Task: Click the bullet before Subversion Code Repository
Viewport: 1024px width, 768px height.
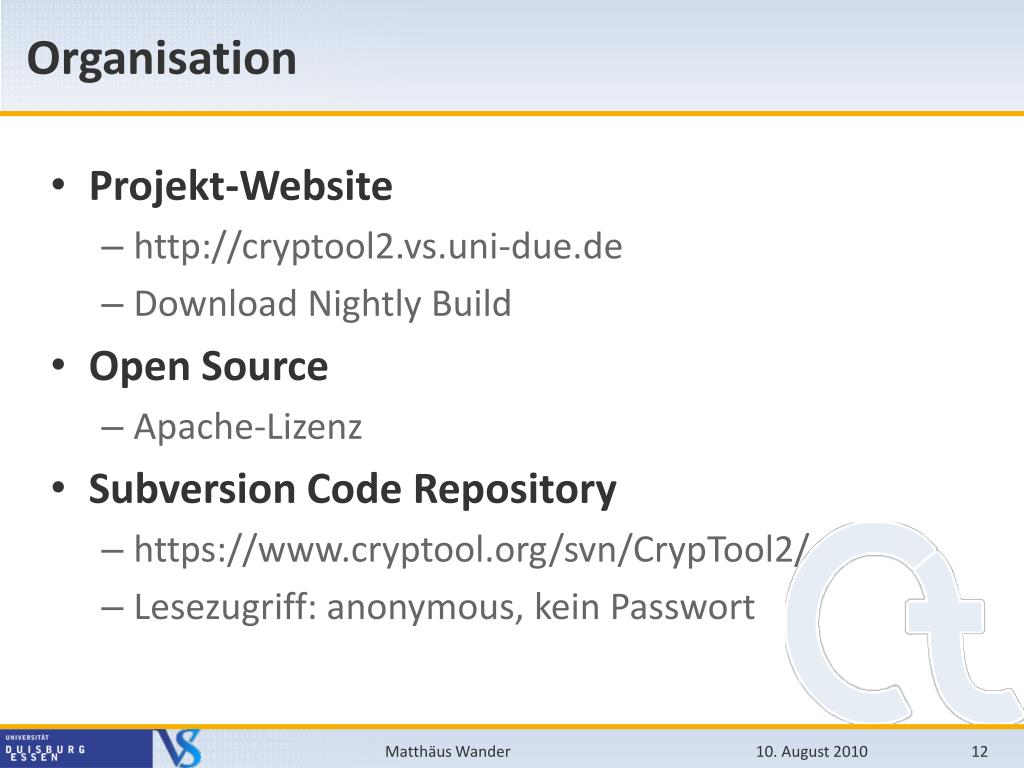Action: pos(59,488)
